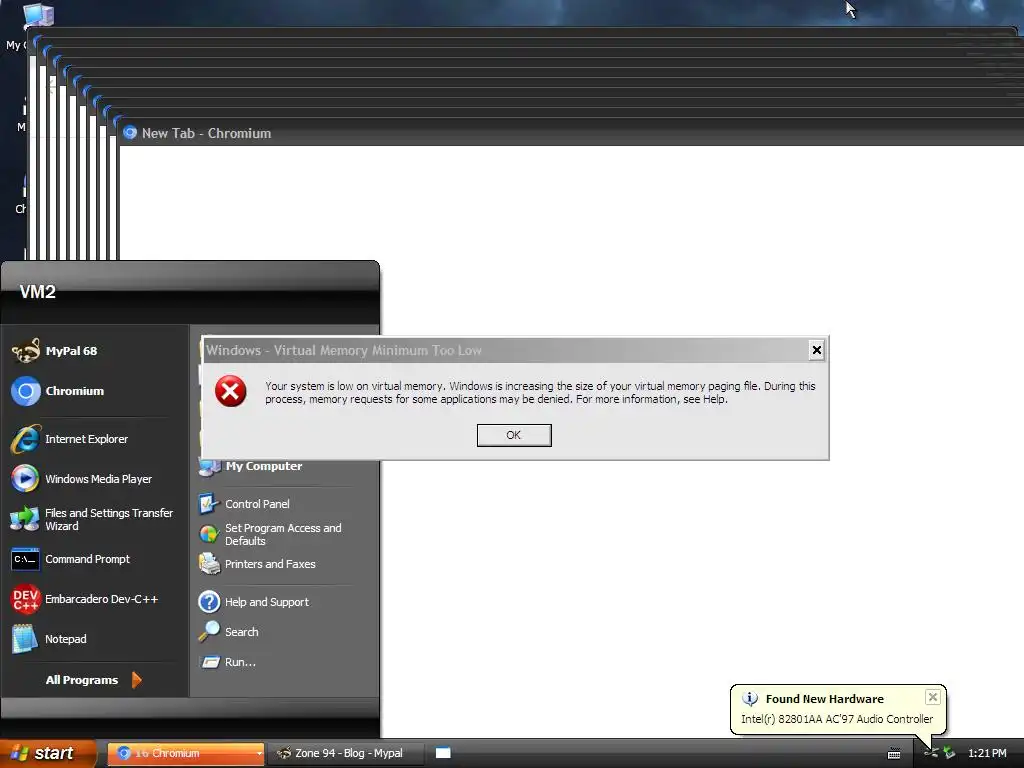The image size is (1024, 768).
Task: Expand All Programs arrow
Action: tap(136, 680)
